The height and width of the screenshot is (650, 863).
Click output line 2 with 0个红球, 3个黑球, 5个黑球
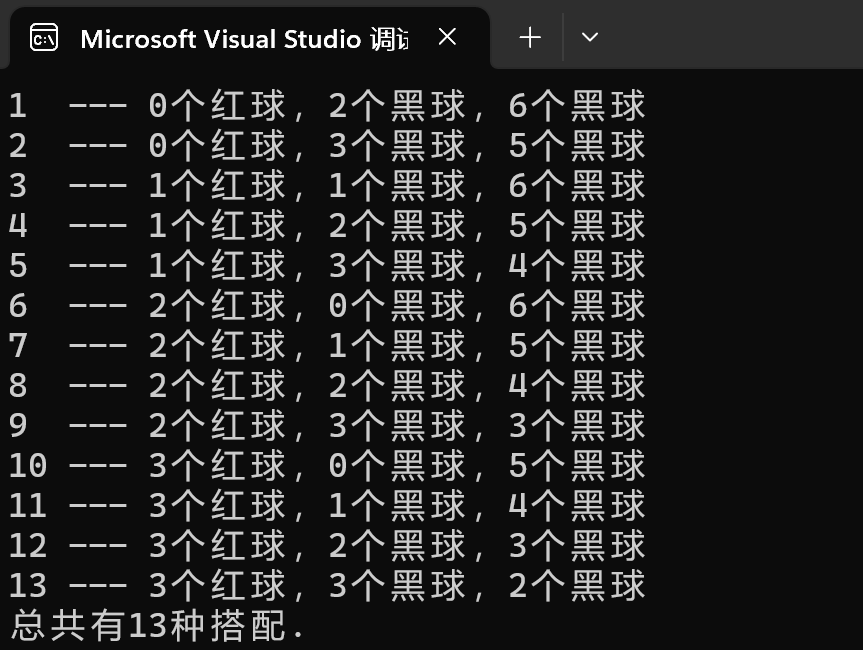pos(327,145)
